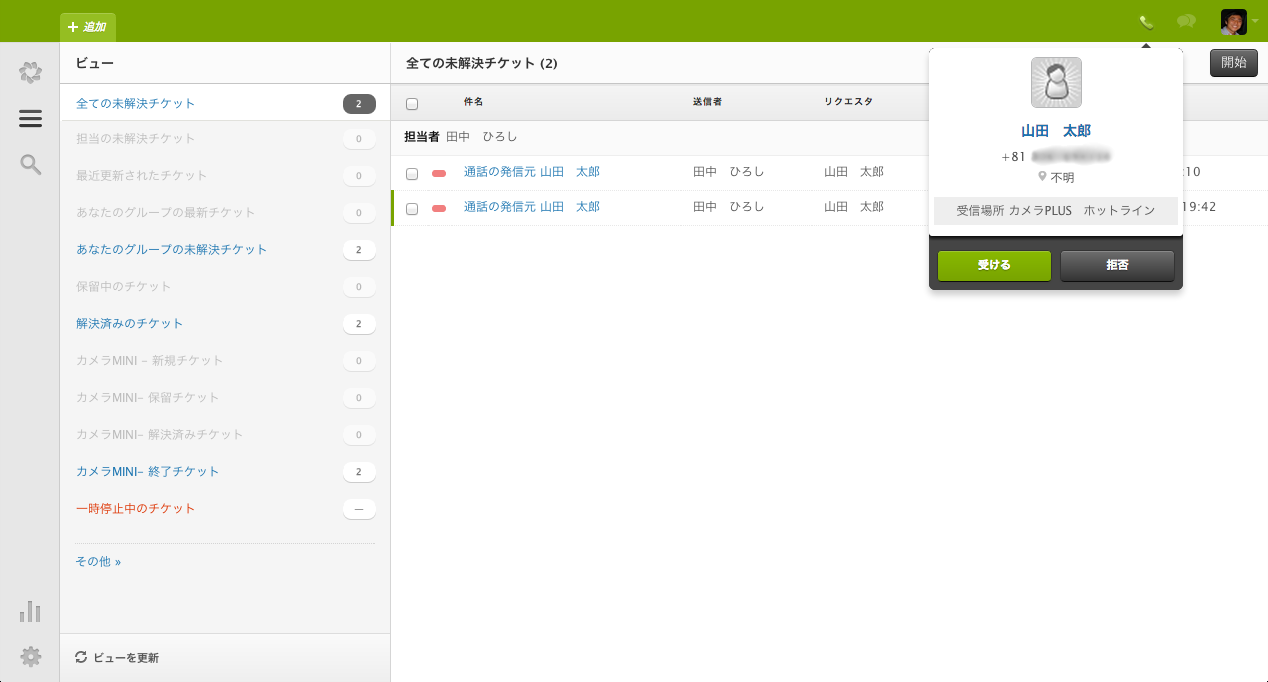This screenshot has height=682, width=1268.
Task: Open caller profile link 山田 太郎 in popup
Action: click(x=1056, y=131)
